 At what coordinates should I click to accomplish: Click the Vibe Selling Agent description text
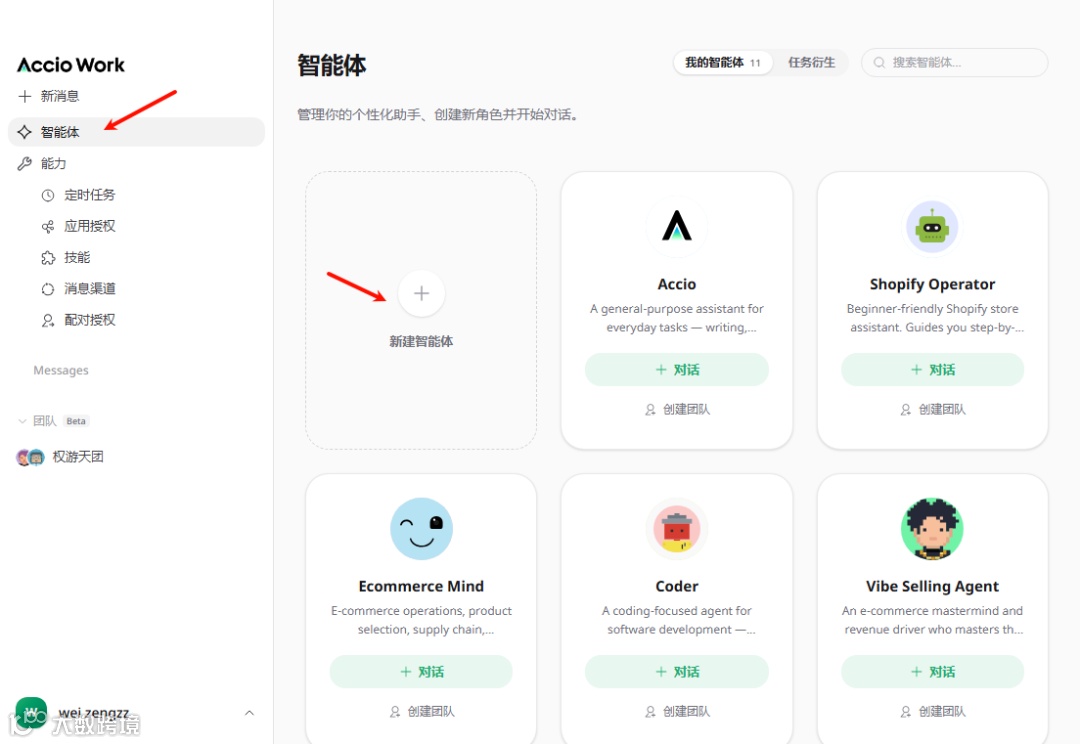point(933,620)
